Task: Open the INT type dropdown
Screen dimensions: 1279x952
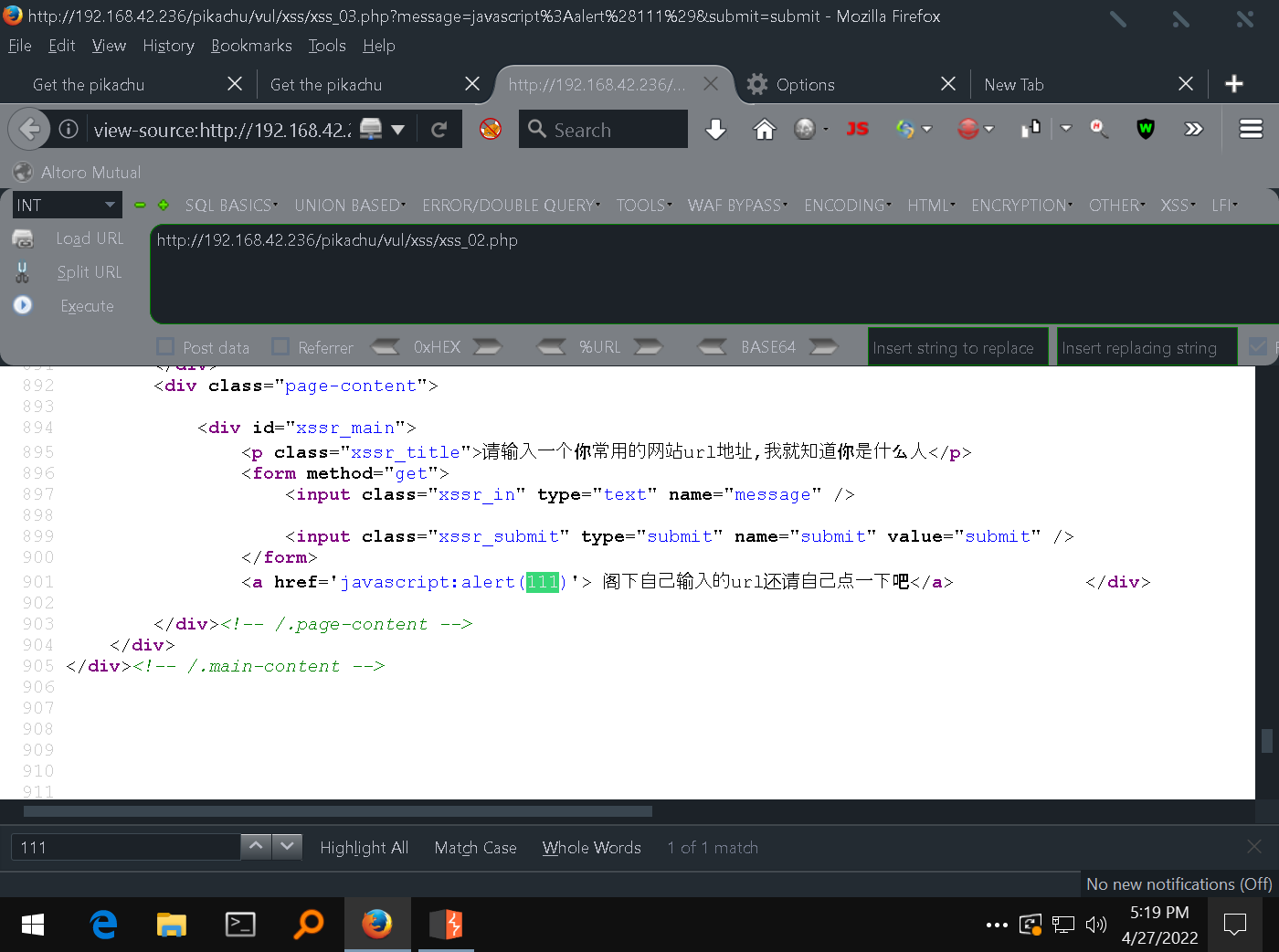Action: click(x=67, y=206)
